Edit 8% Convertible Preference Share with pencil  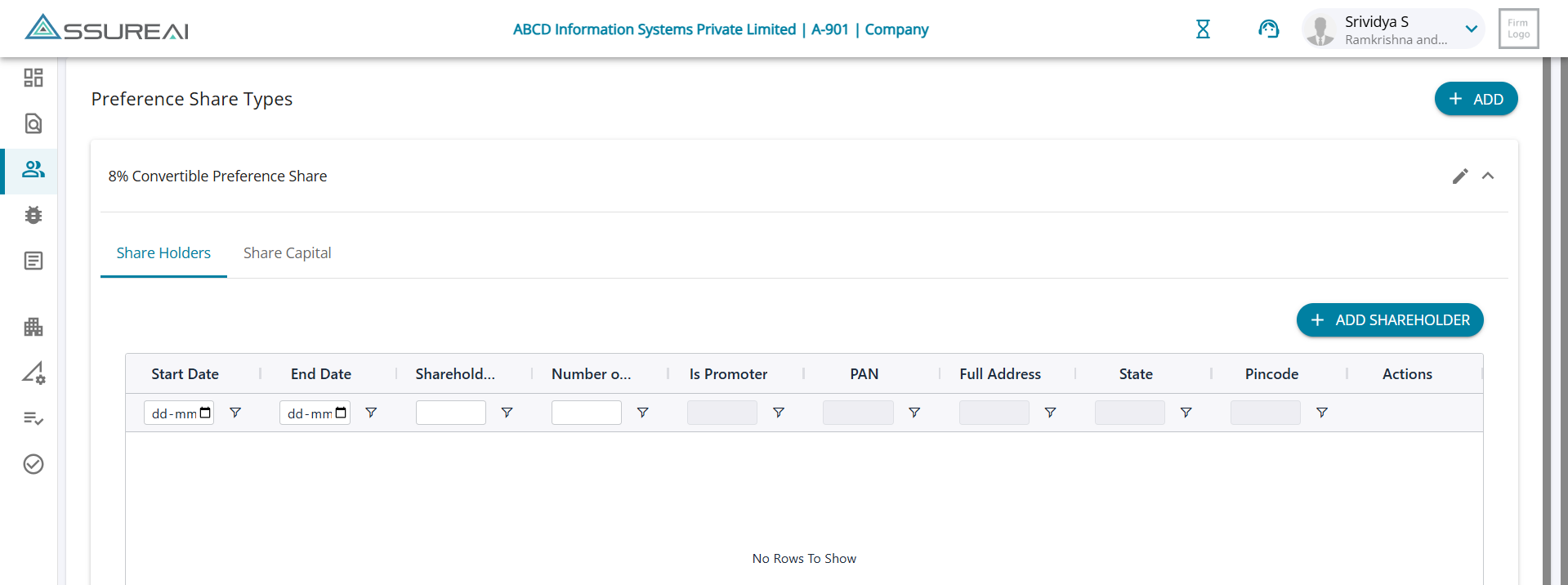(1460, 176)
